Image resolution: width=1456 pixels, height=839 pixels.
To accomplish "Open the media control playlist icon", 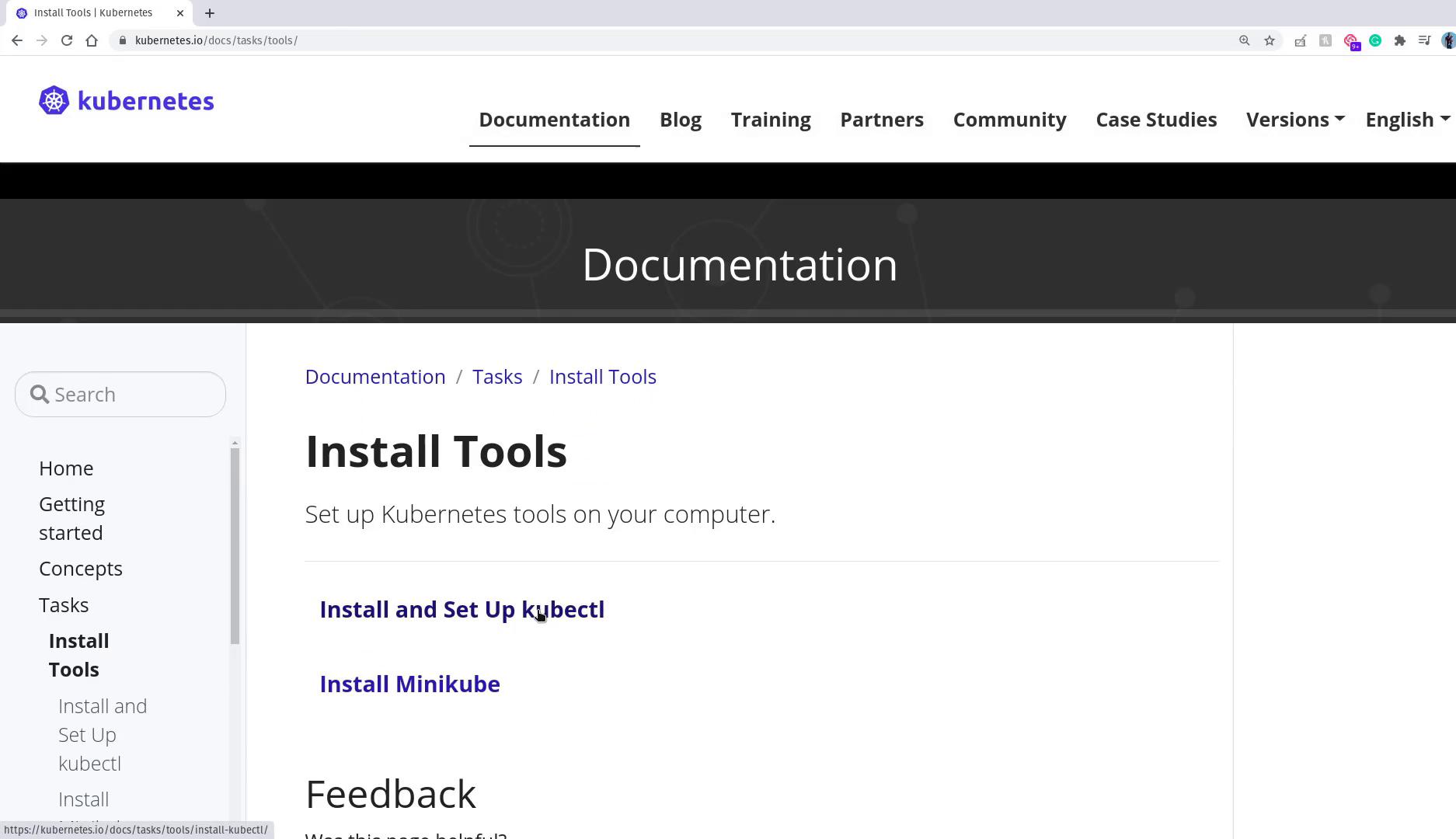I will (1424, 40).
